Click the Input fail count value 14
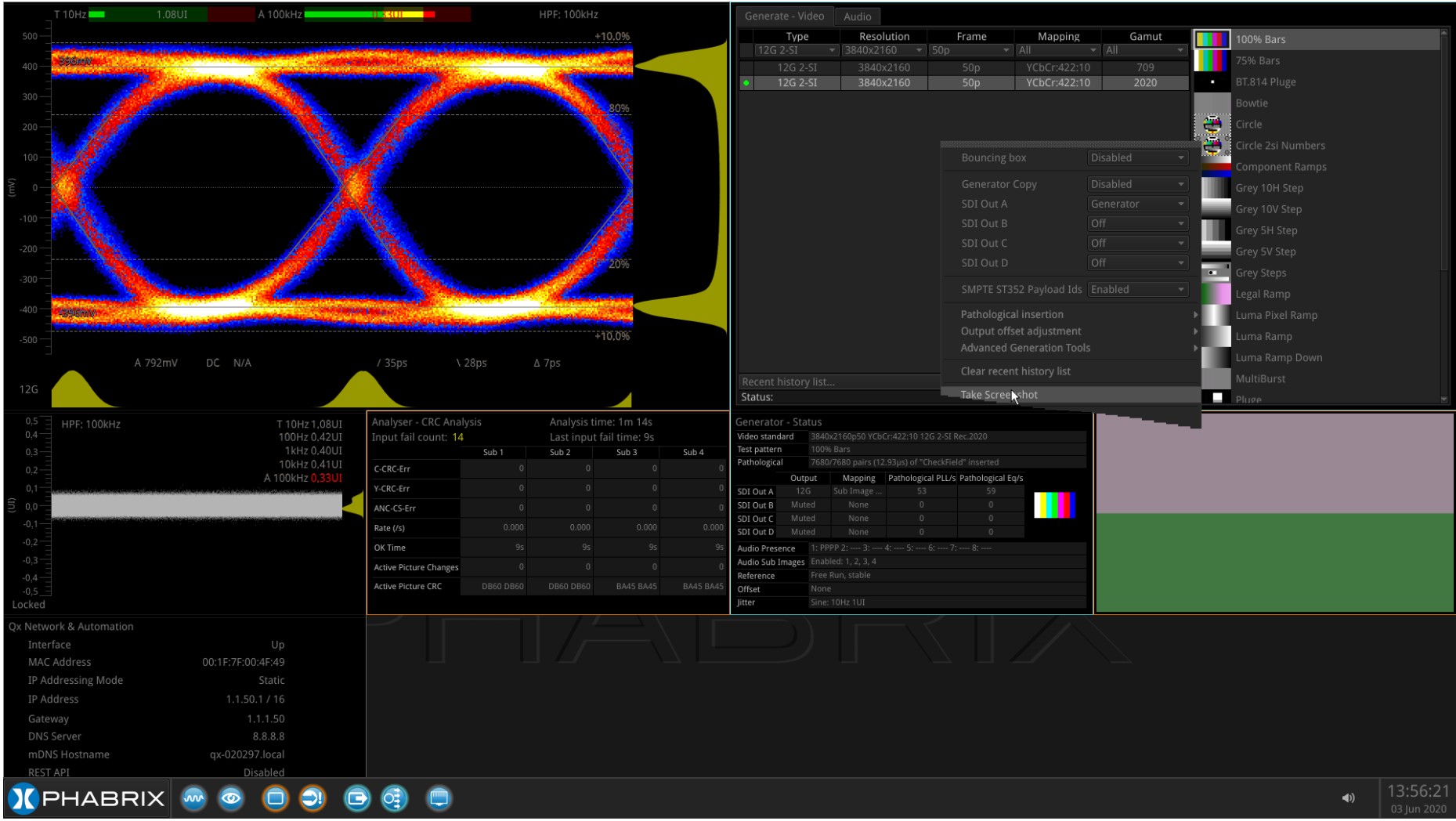 click(x=457, y=437)
